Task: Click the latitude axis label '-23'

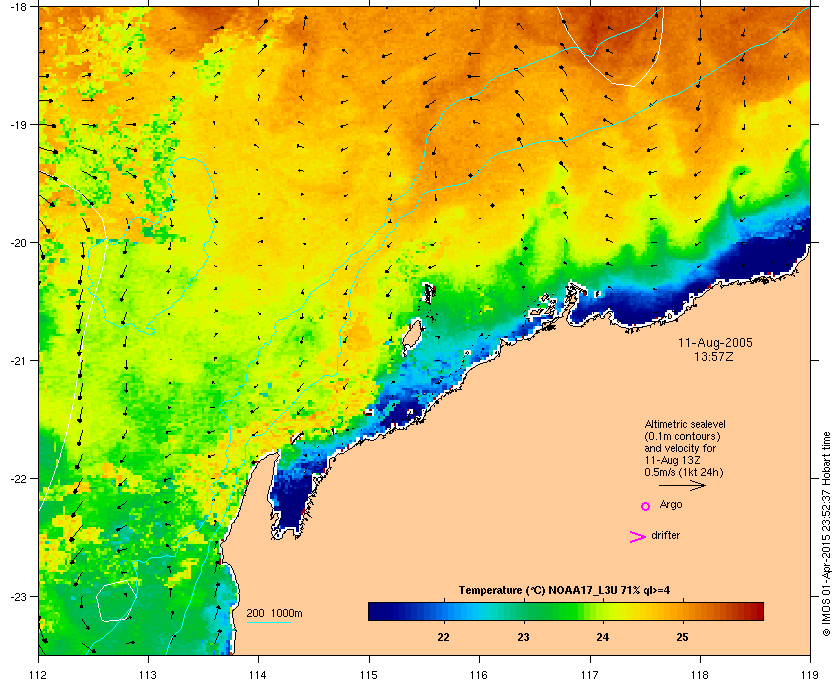Action: point(17,596)
